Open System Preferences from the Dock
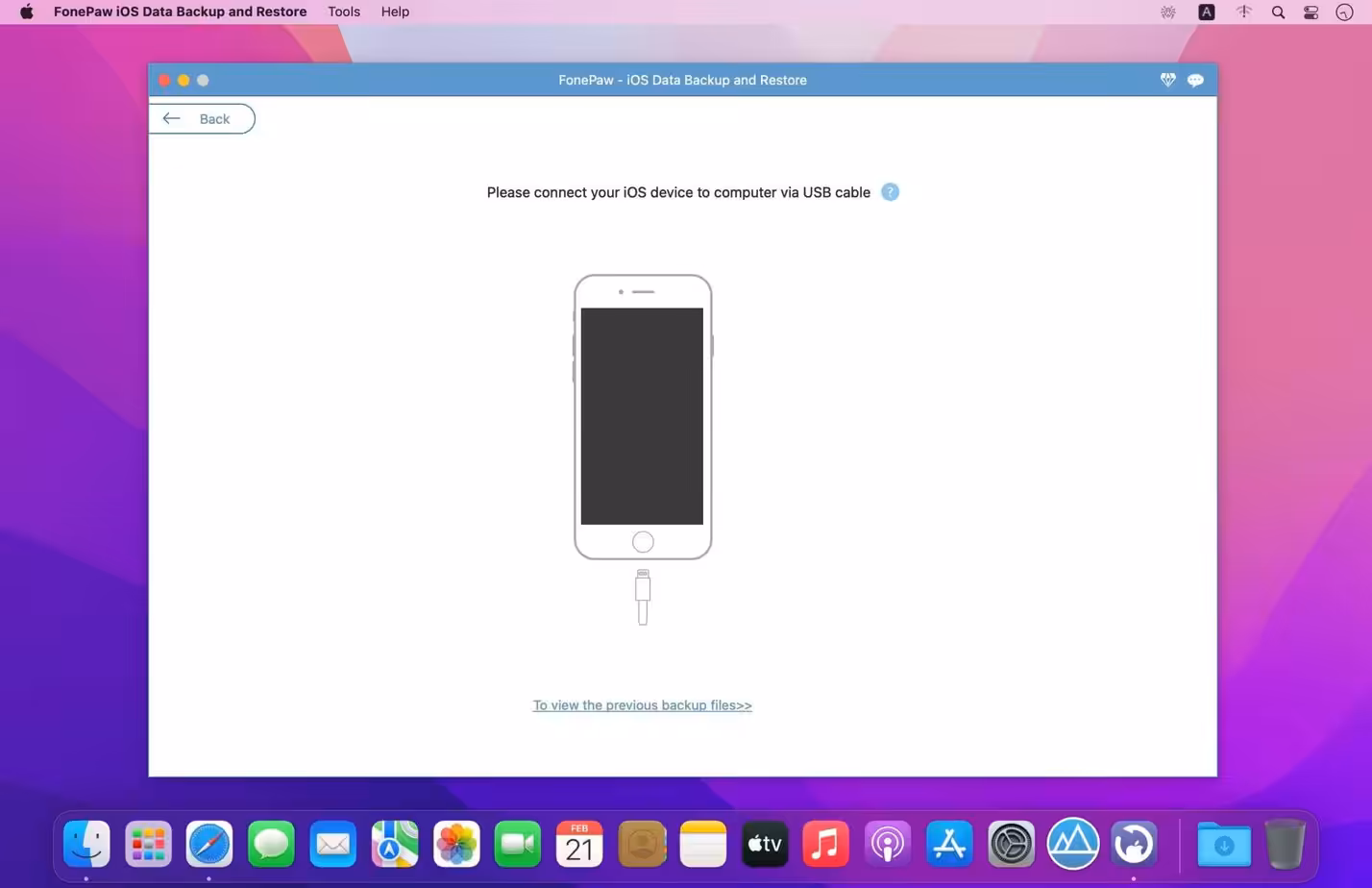The image size is (1372, 888). [1011, 844]
